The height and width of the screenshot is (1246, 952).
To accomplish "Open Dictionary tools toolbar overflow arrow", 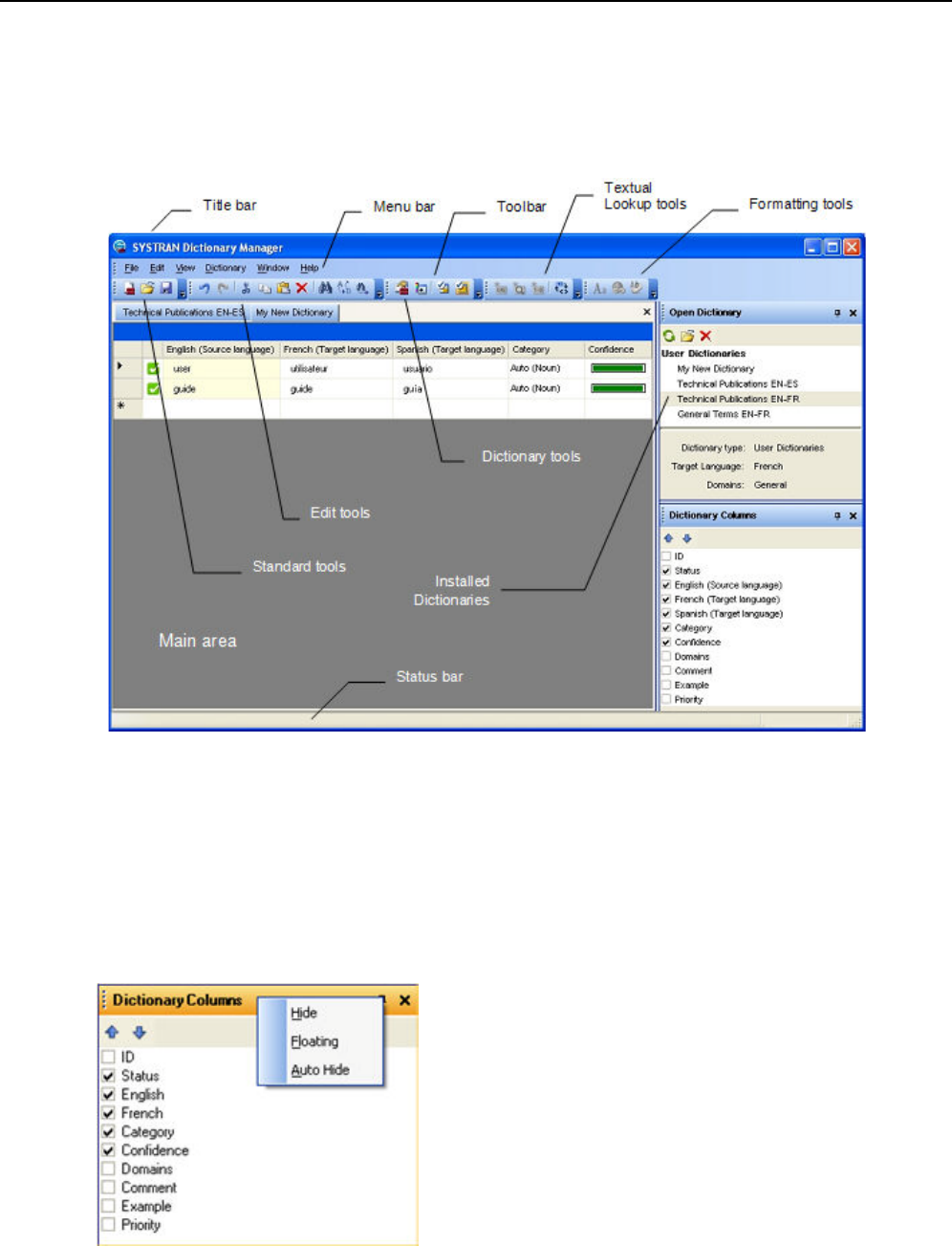I will point(478,290).
